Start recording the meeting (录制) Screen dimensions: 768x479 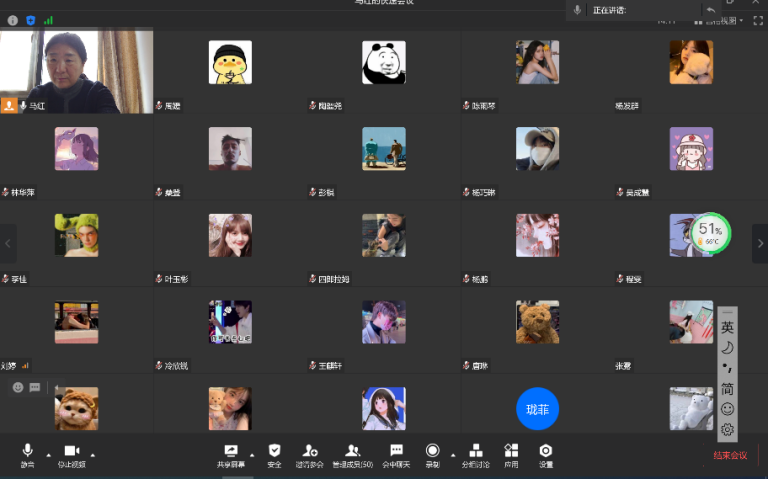(433, 454)
